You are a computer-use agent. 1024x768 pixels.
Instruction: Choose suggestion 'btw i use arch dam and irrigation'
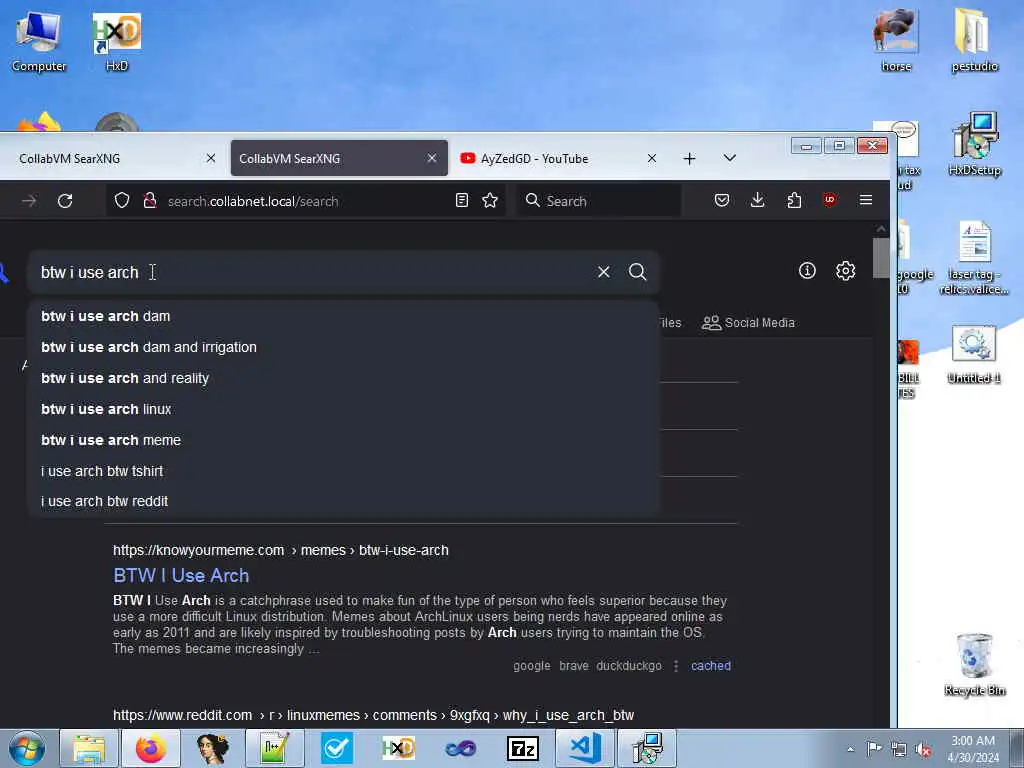(344, 347)
